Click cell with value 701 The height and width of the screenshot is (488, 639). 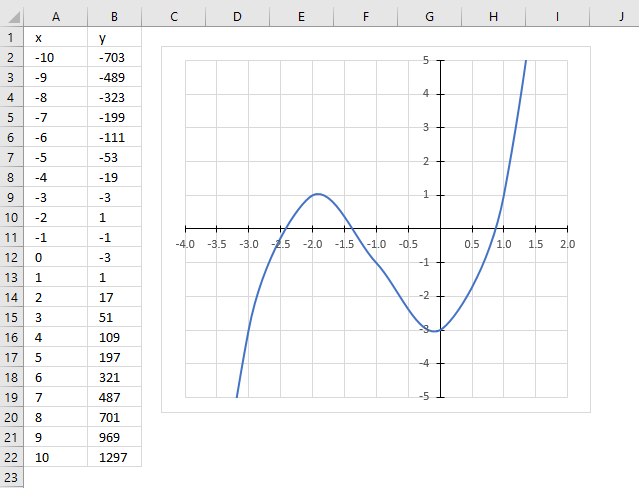pyautogui.click(x=114, y=417)
